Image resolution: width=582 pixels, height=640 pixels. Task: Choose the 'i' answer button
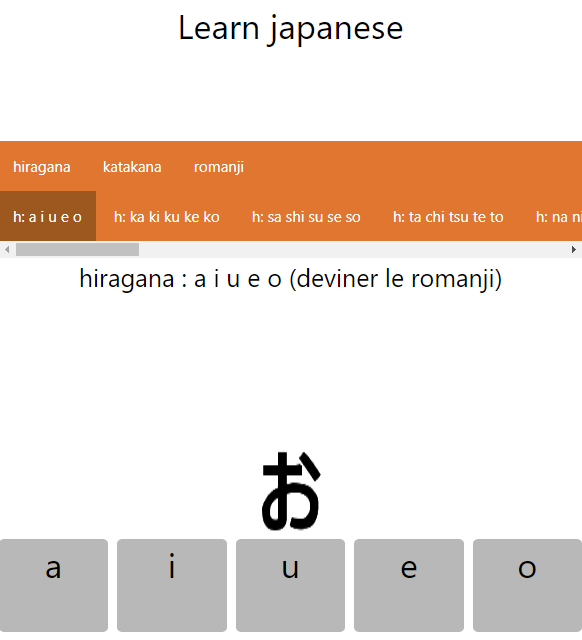tap(172, 585)
